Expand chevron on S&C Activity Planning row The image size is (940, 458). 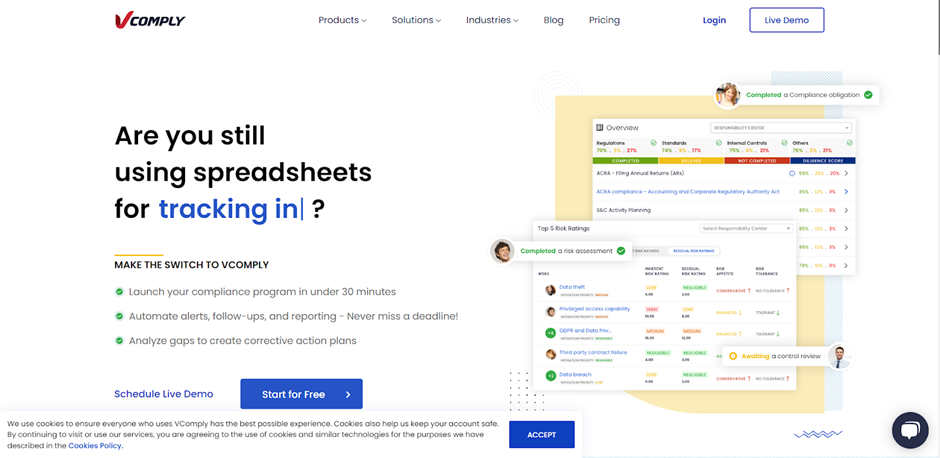point(846,210)
